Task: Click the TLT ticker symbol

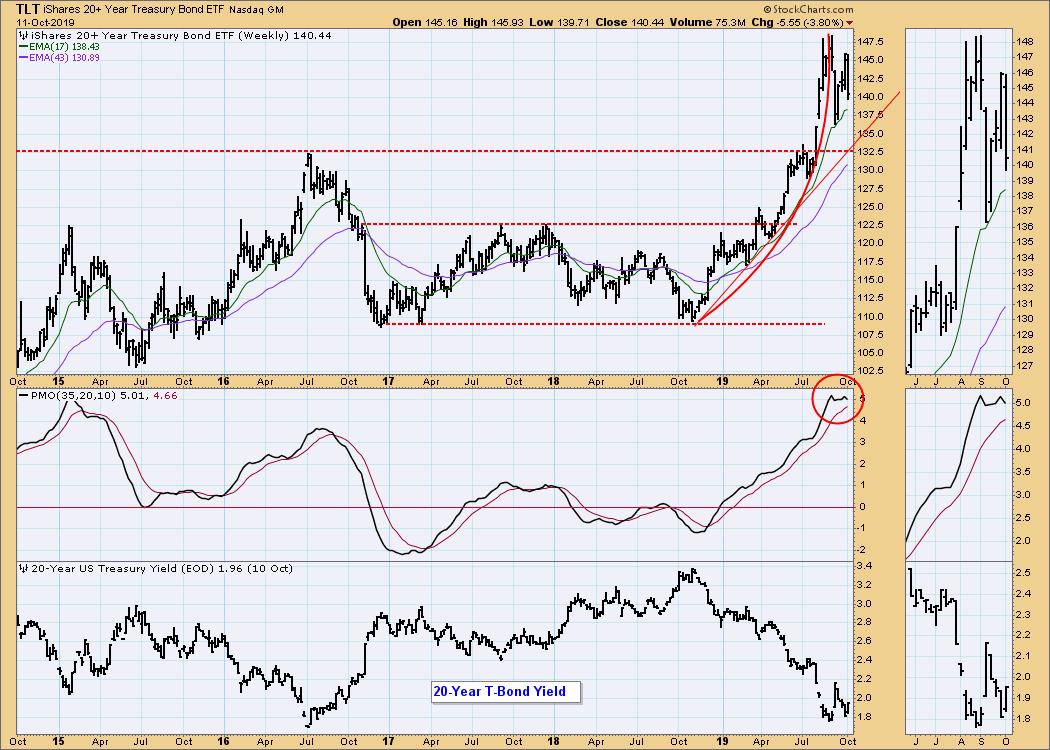Action: tap(27, 9)
